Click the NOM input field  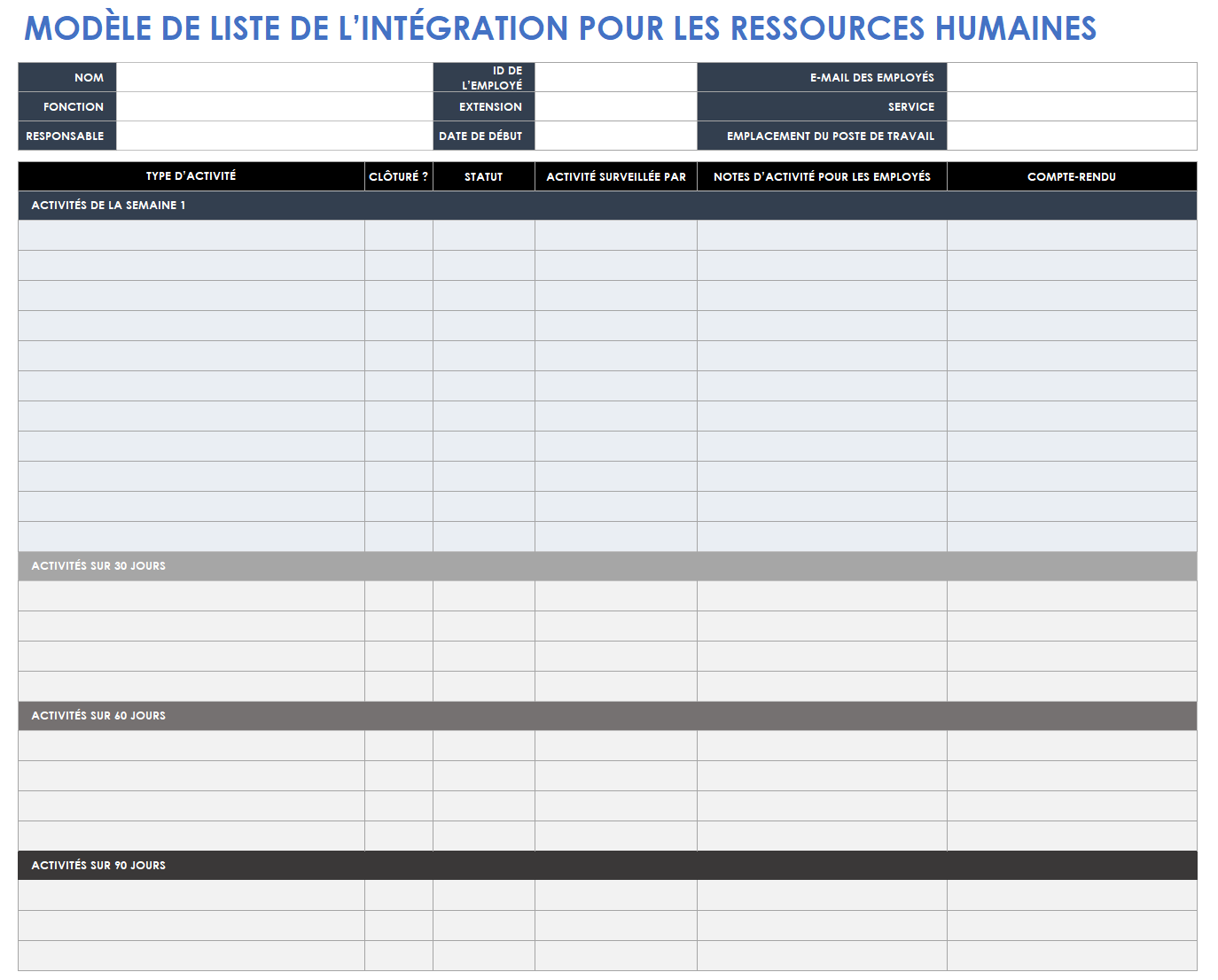pos(275,77)
